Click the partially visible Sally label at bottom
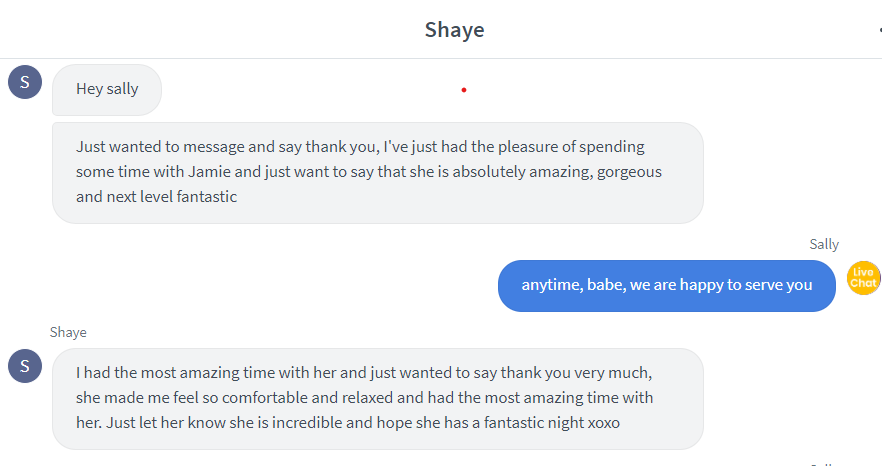The image size is (882, 466). (822, 464)
